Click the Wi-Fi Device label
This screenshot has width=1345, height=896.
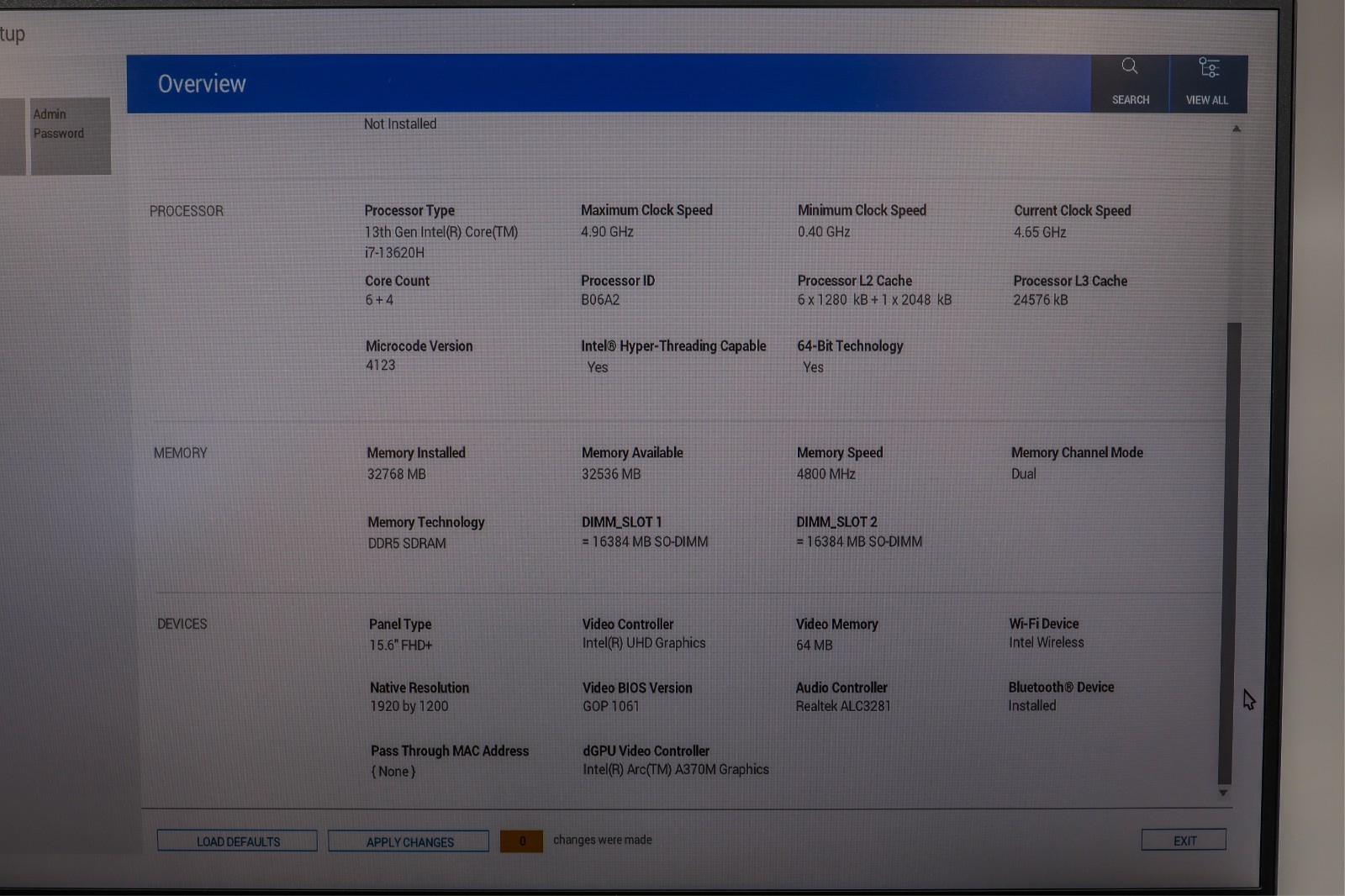point(1044,624)
